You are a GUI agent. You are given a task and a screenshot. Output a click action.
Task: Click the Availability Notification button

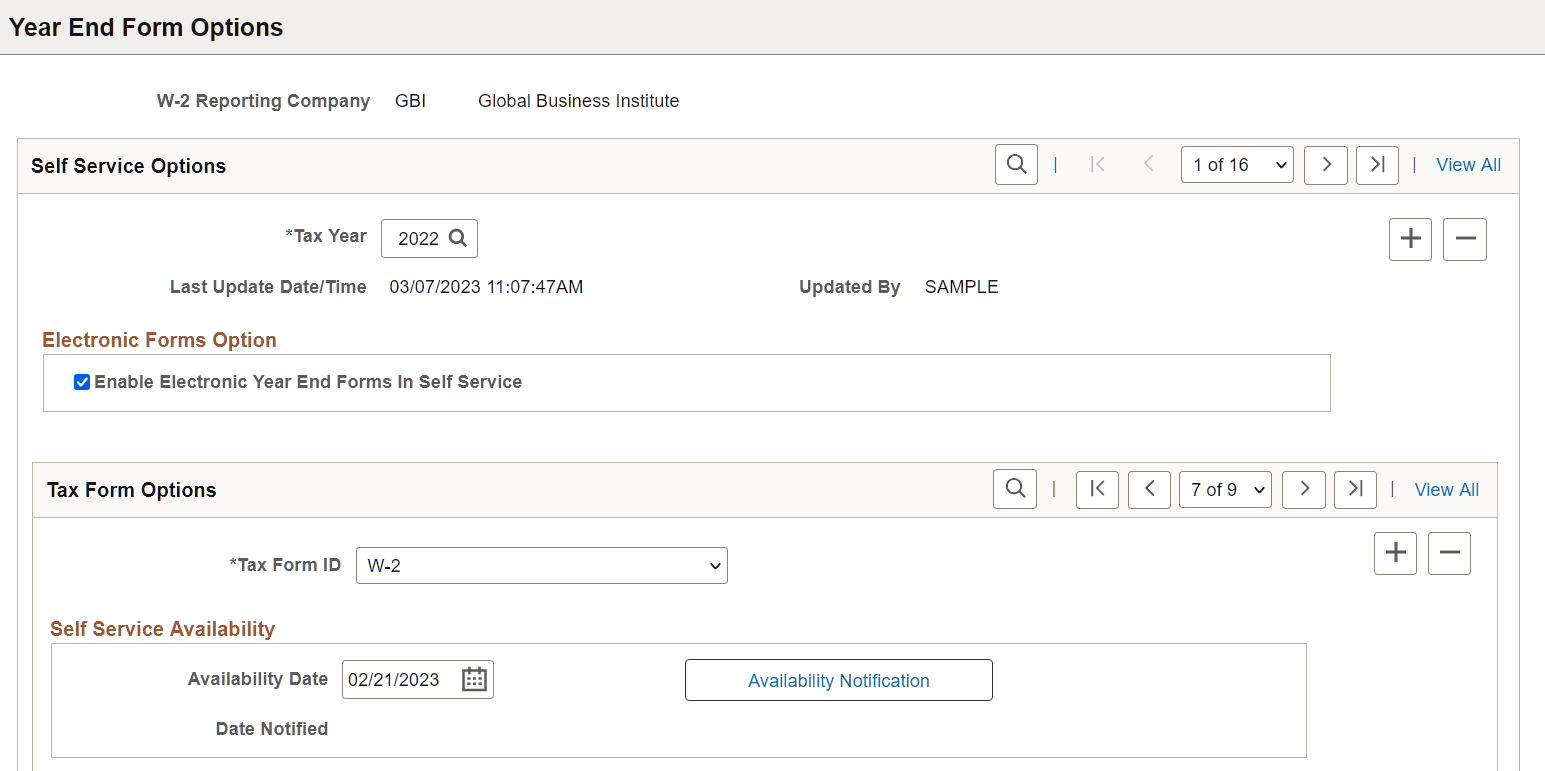click(838, 681)
